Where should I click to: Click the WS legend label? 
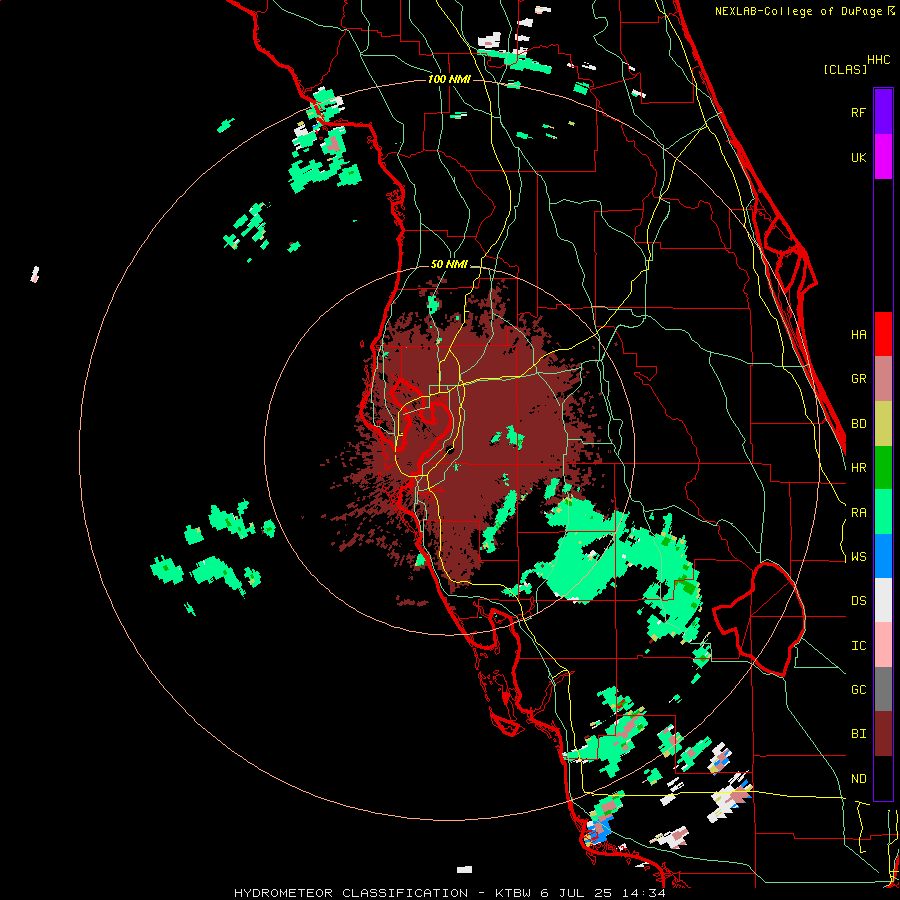858,557
